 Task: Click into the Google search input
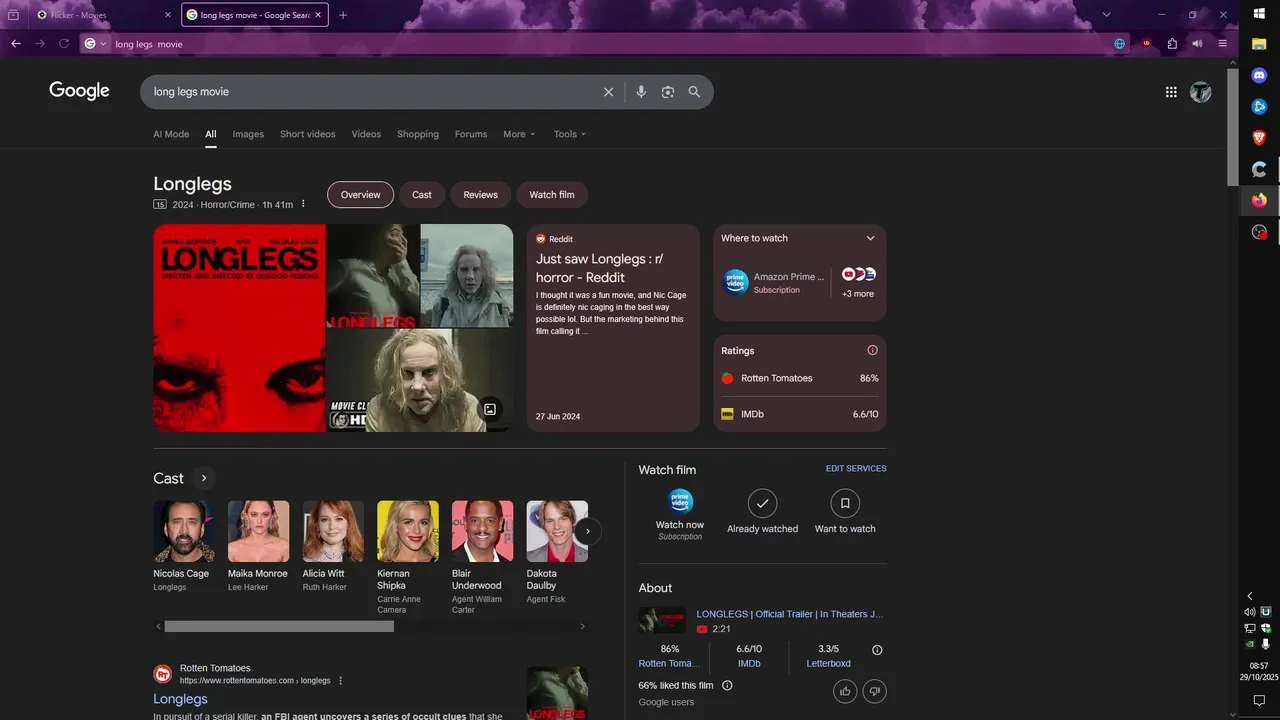(370, 92)
